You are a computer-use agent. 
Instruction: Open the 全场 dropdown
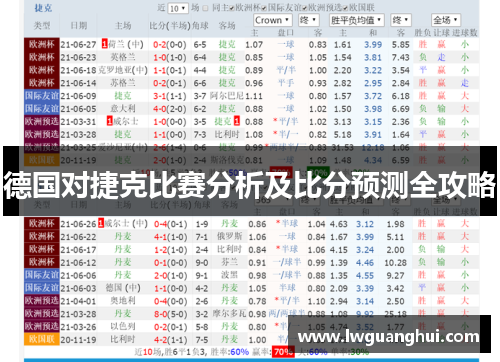point(446,20)
